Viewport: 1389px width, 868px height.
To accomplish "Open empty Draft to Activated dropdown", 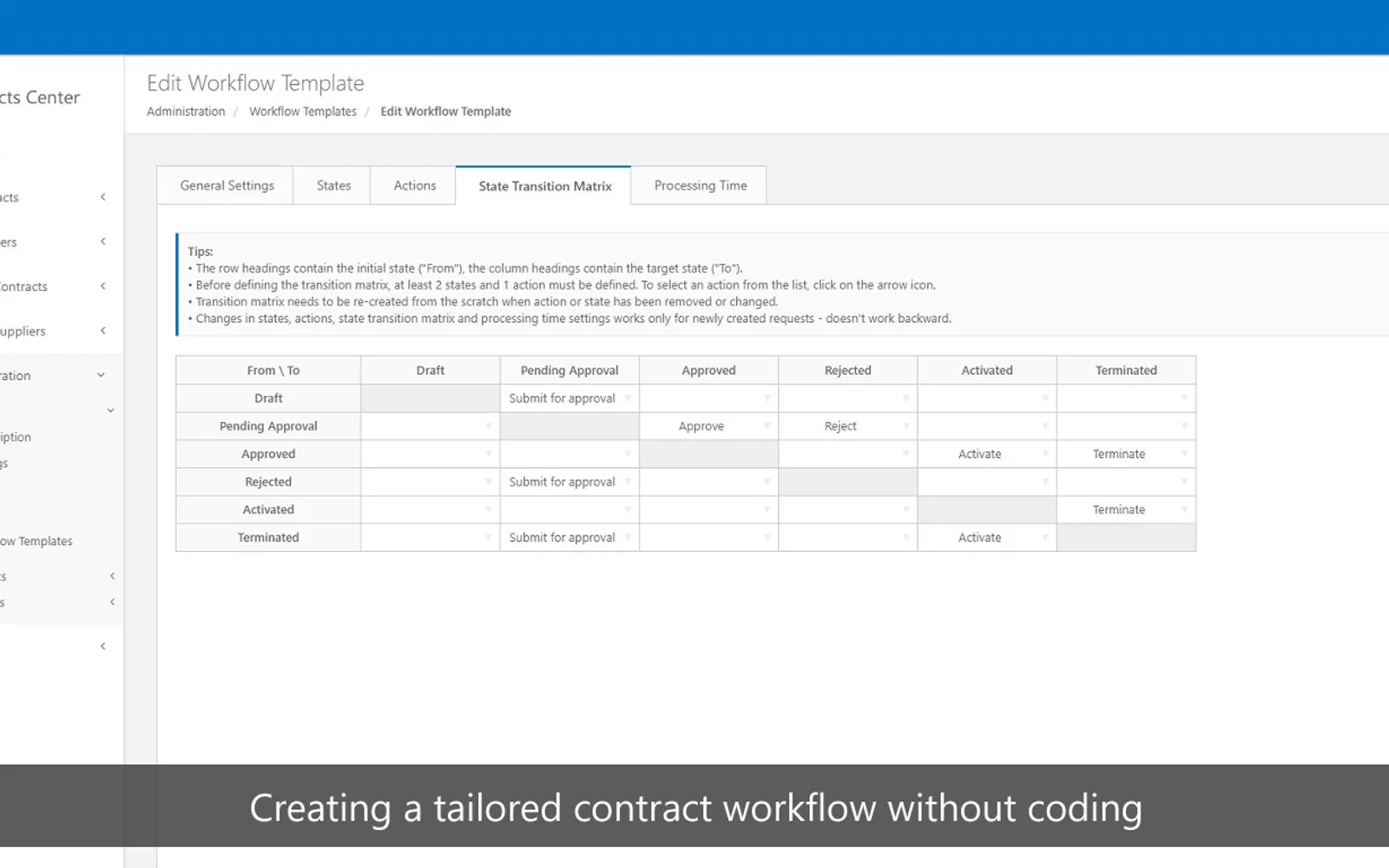I will pyautogui.click(x=986, y=398).
